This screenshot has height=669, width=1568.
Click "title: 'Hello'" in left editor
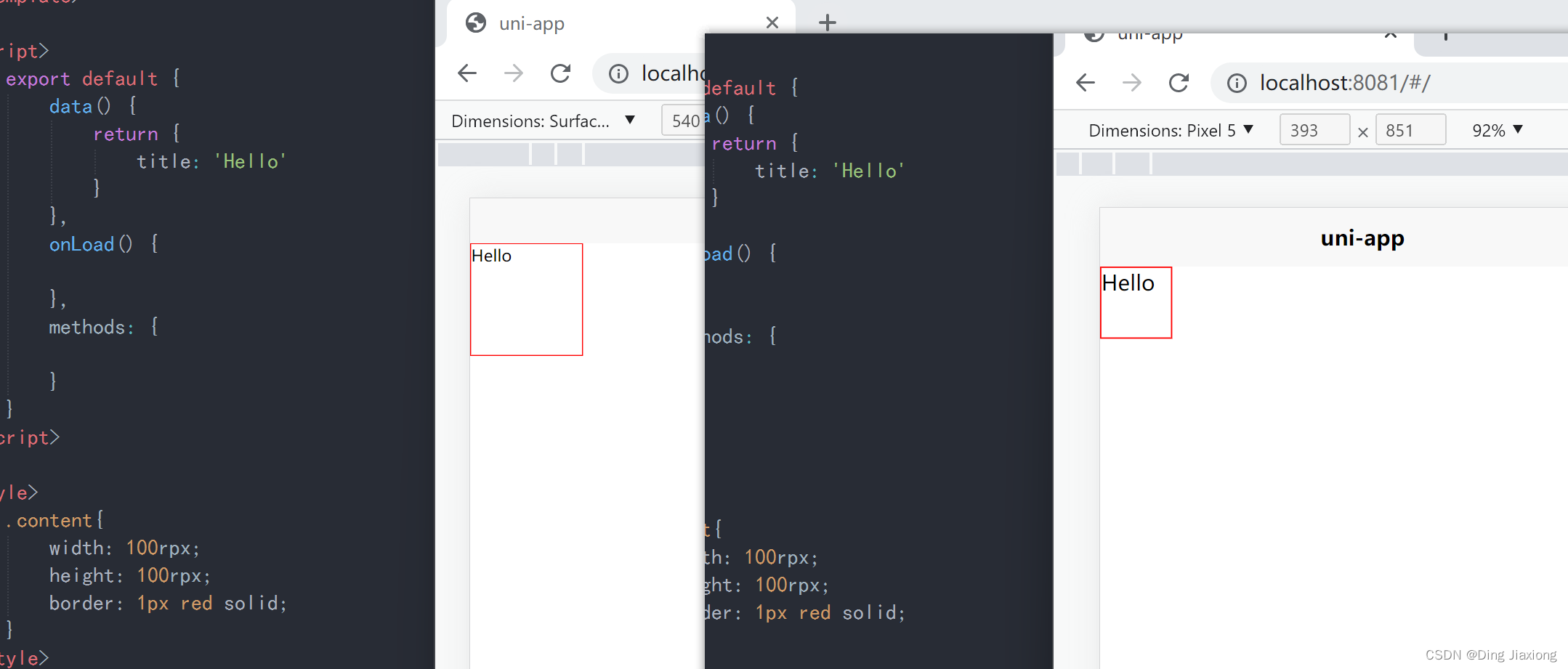click(211, 161)
